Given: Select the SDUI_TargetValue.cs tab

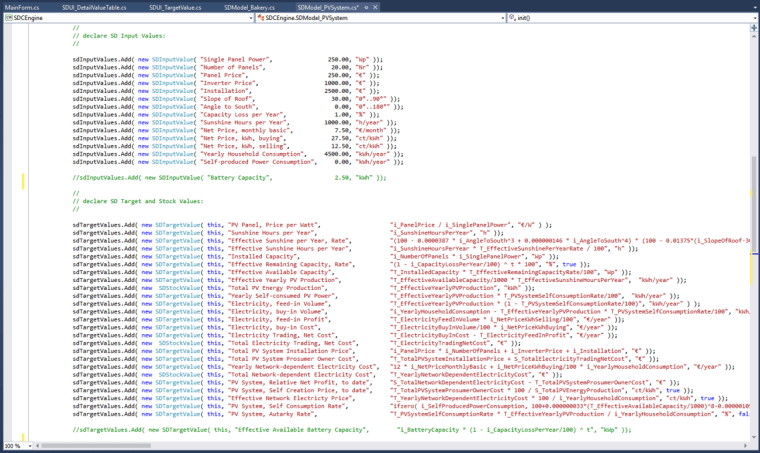Looking at the screenshot, I should 175,6.
